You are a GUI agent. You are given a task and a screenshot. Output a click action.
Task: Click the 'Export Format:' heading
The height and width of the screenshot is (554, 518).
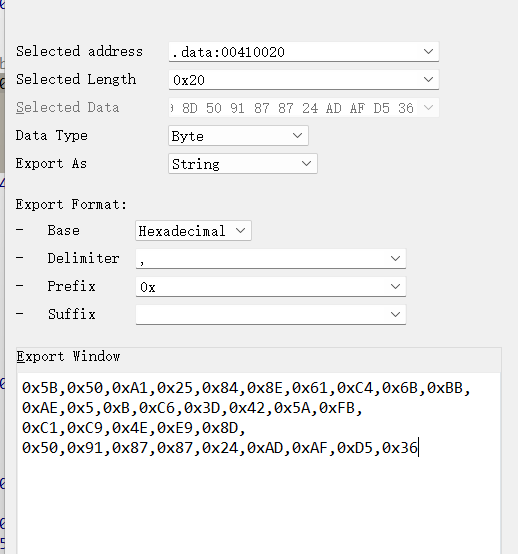coord(71,204)
